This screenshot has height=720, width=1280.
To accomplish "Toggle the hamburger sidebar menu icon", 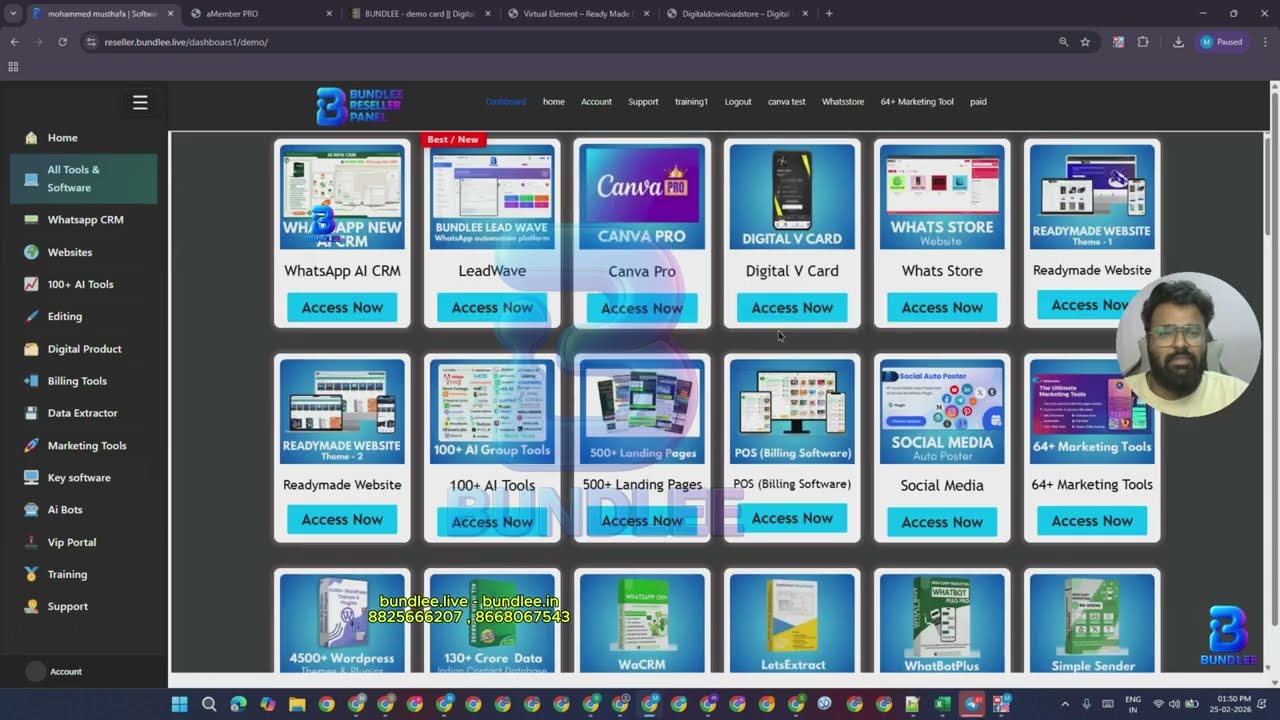I will click(x=140, y=102).
